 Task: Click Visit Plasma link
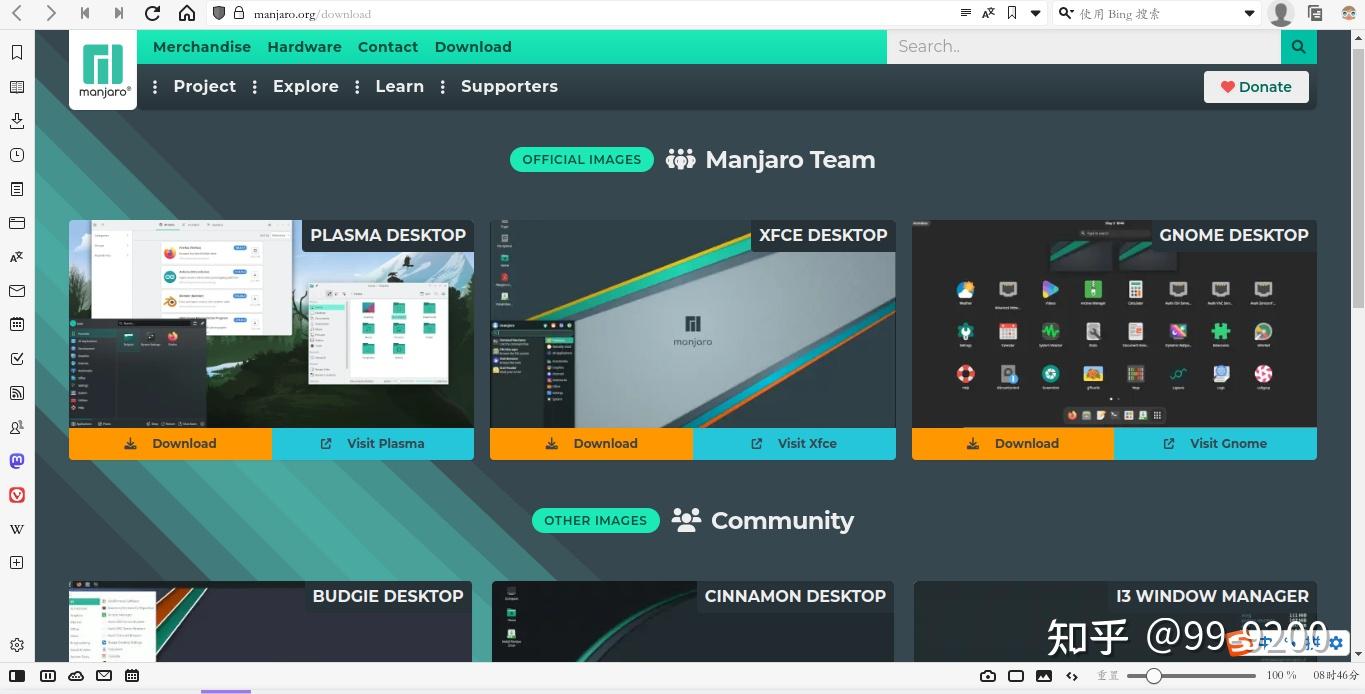[x=373, y=444]
